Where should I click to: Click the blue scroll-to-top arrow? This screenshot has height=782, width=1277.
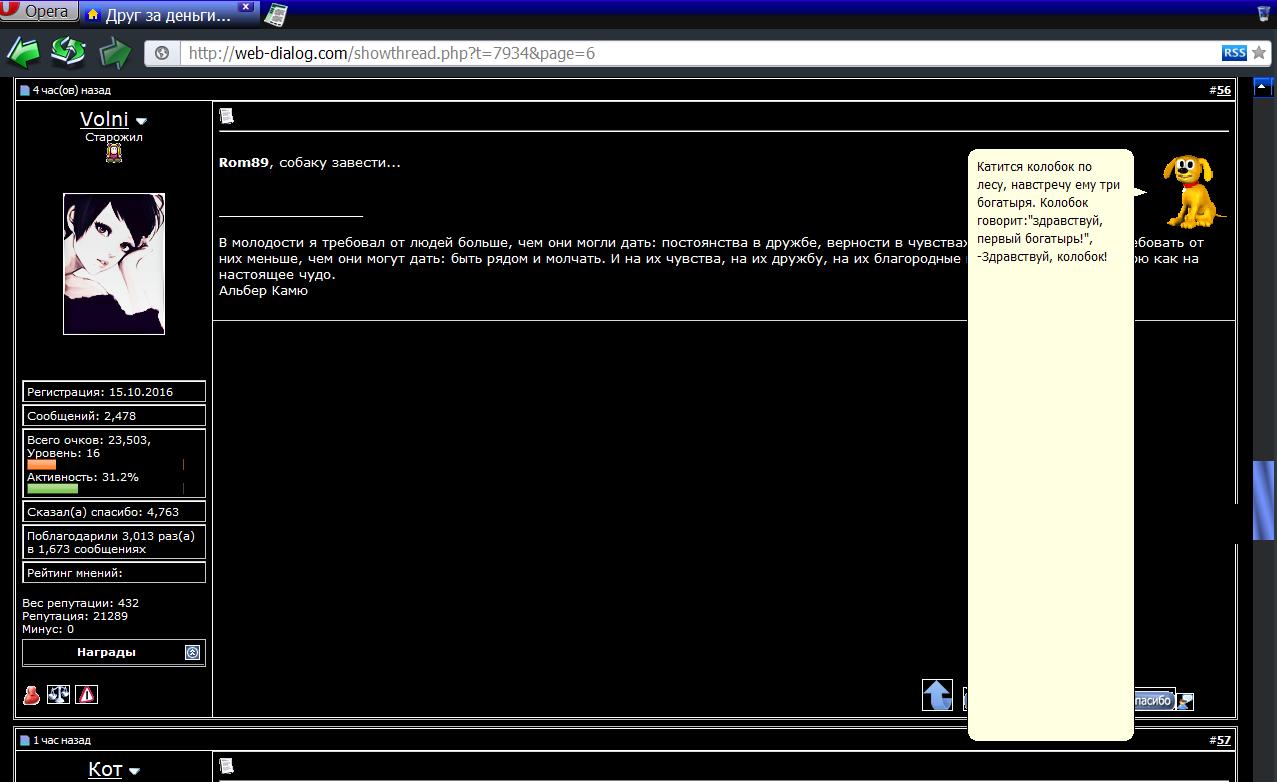937,694
